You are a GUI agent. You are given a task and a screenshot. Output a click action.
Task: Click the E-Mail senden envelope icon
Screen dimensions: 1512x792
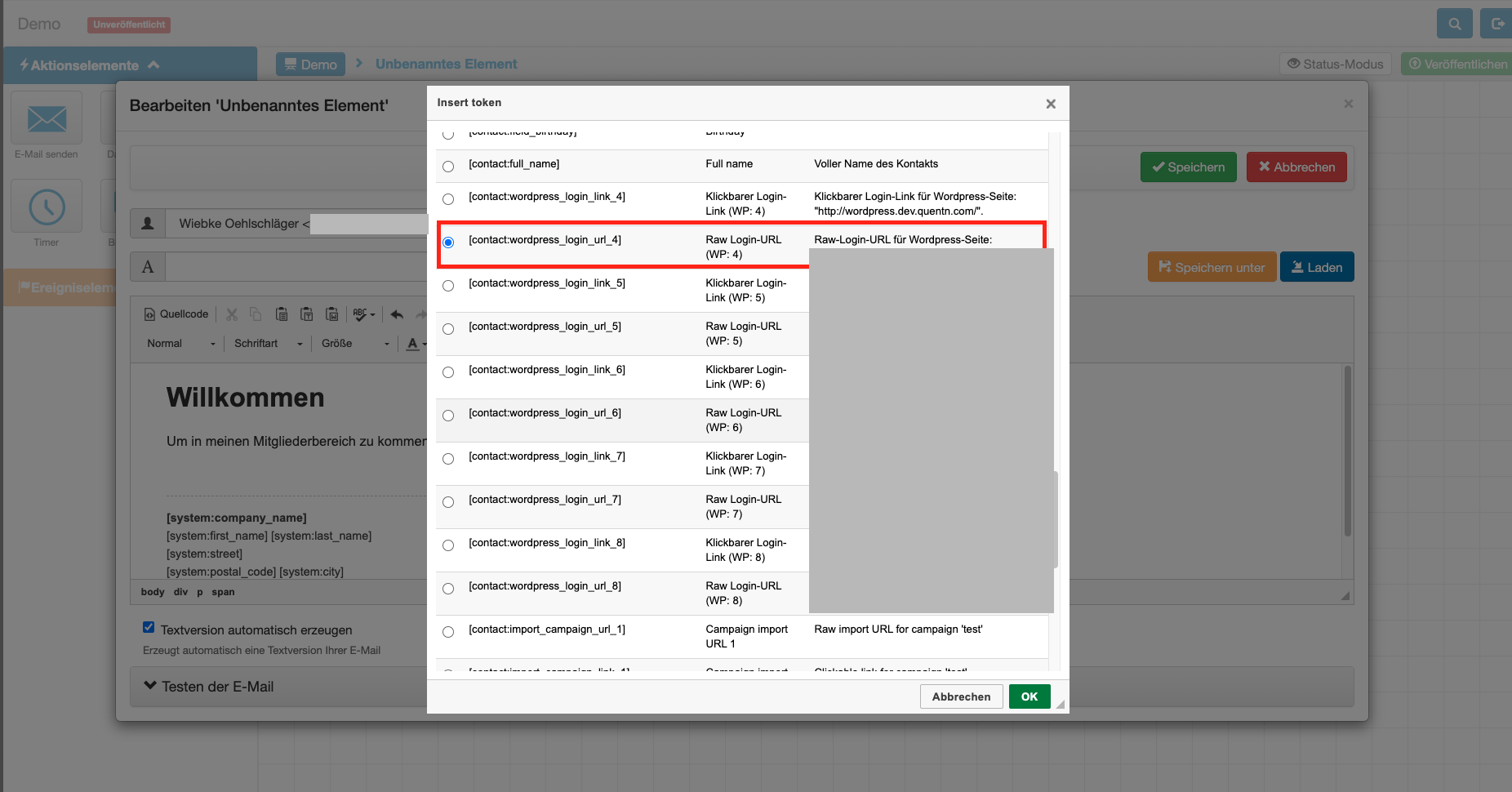click(x=47, y=119)
